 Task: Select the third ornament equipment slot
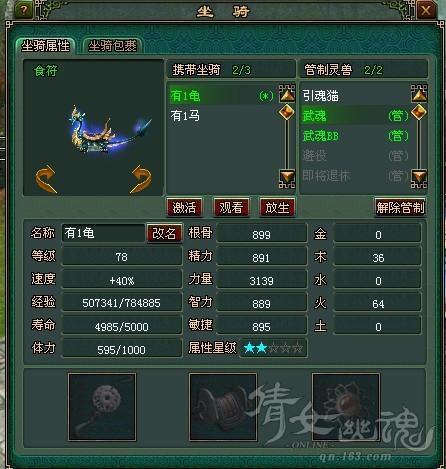pyautogui.click(x=346, y=407)
